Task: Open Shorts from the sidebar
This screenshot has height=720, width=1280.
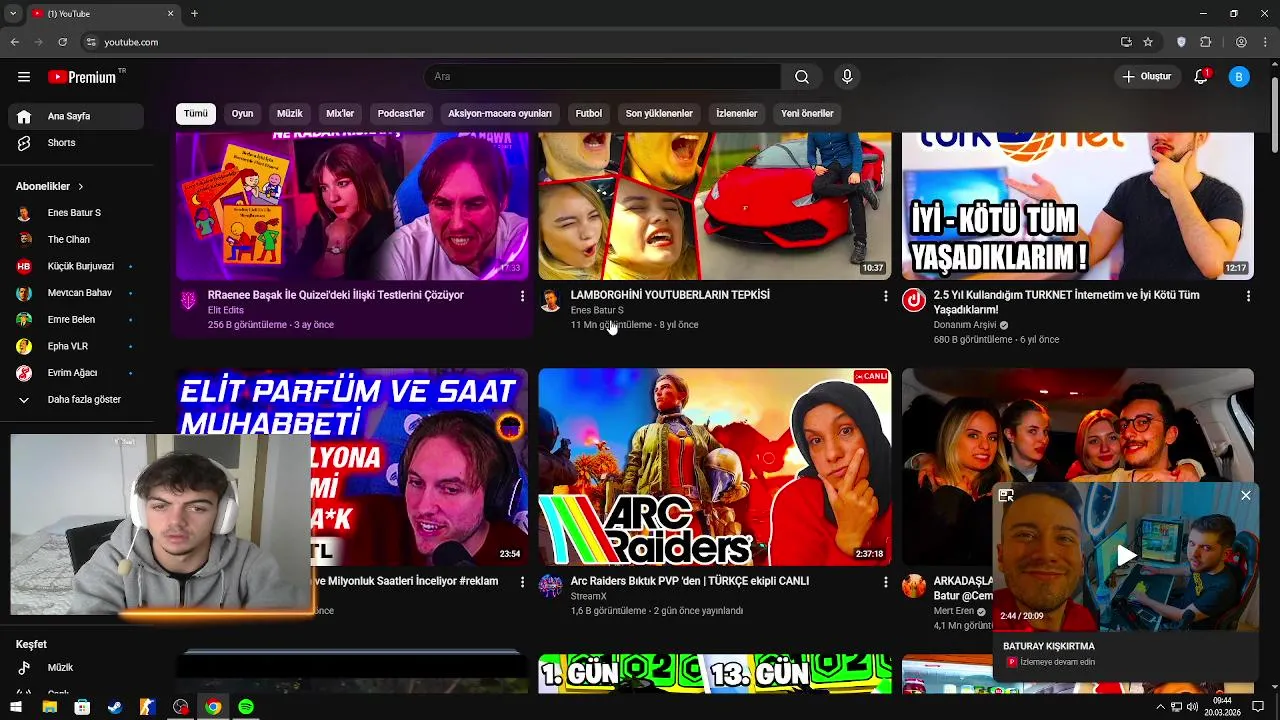Action: [76, 143]
